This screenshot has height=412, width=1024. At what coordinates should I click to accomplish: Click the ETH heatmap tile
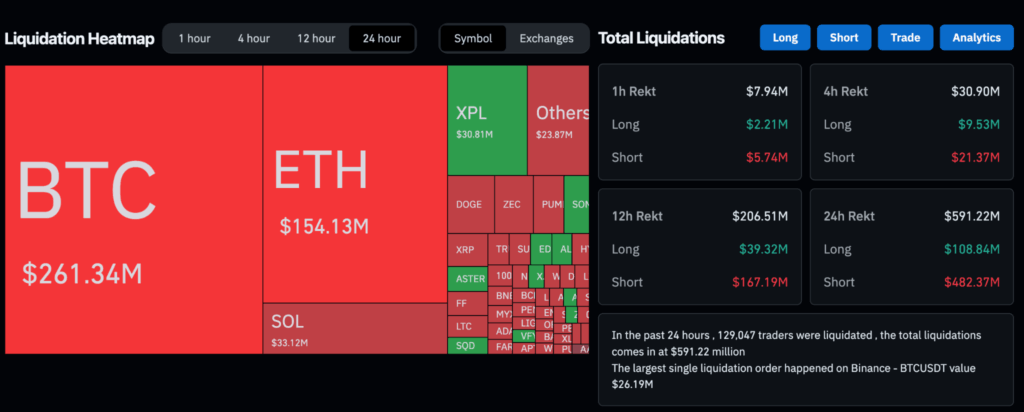(x=354, y=185)
